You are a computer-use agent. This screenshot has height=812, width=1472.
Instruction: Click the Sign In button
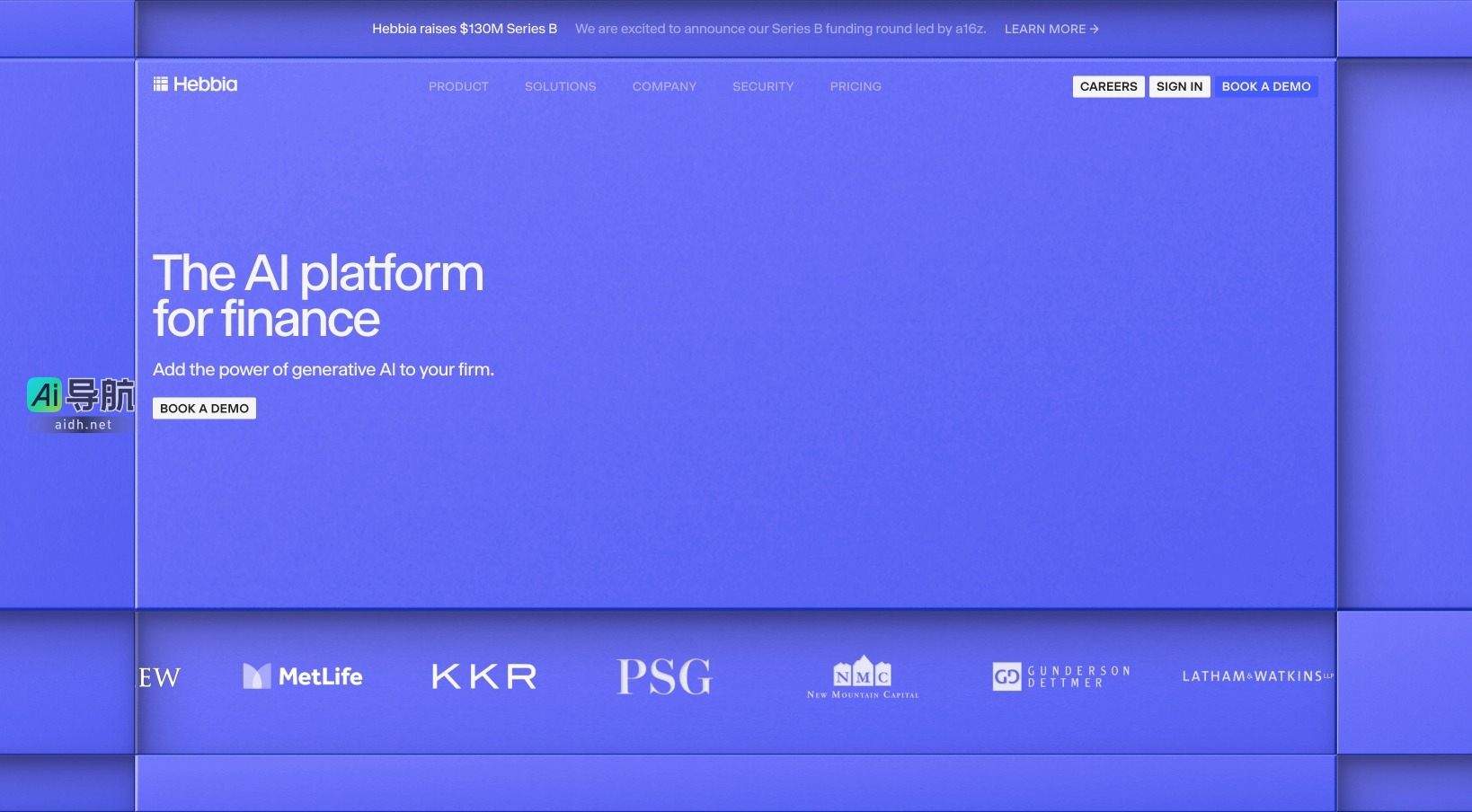click(x=1179, y=86)
